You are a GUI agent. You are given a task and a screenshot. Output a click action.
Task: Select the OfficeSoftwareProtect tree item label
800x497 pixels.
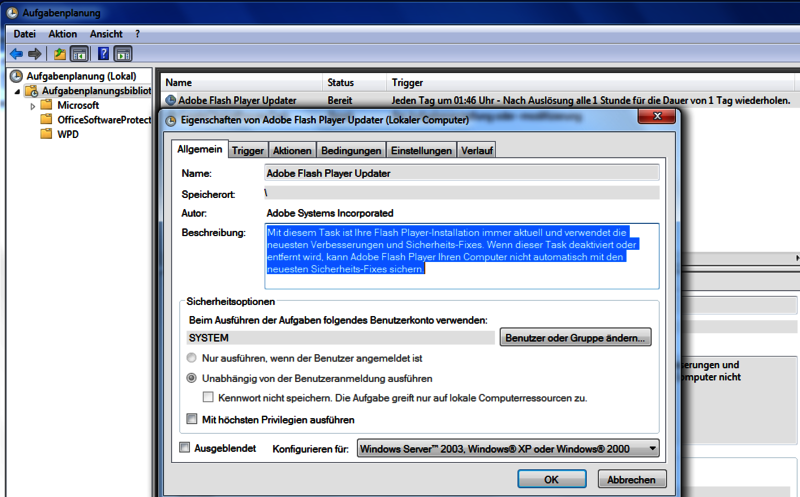104,119
